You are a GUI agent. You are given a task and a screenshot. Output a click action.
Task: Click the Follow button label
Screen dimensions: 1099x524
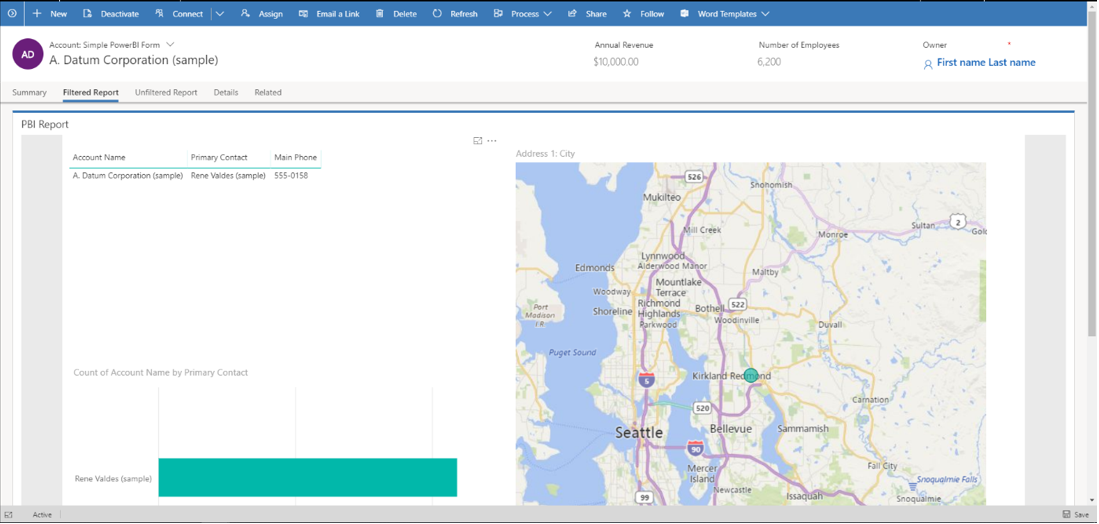(652, 14)
